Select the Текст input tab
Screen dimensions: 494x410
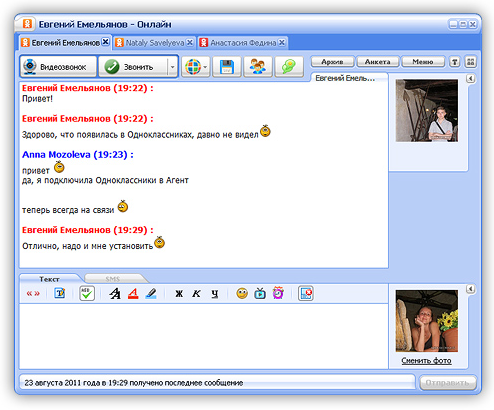pyautogui.click(x=49, y=279)
